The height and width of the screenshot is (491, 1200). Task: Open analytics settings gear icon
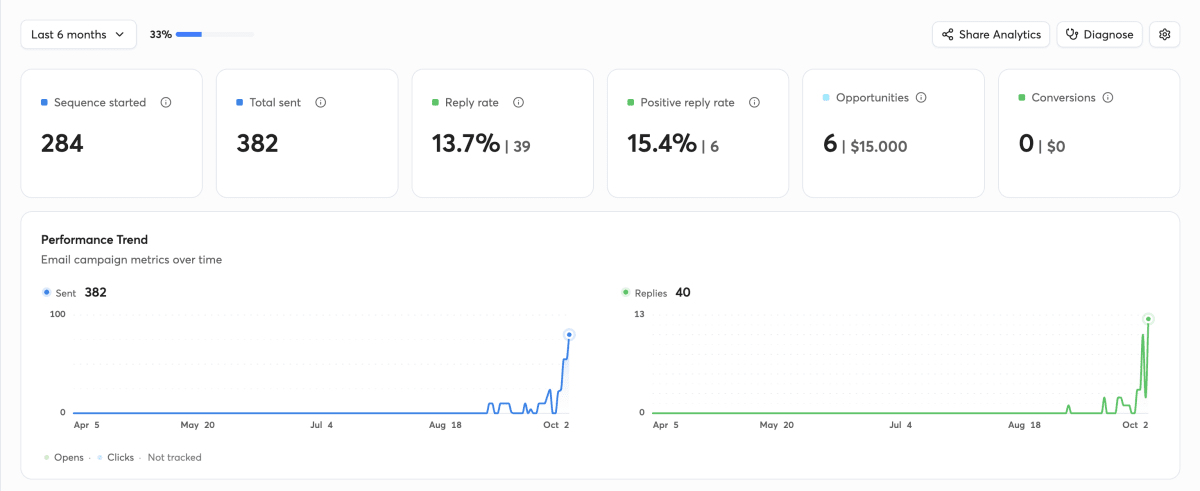(x=1164, y=34)
